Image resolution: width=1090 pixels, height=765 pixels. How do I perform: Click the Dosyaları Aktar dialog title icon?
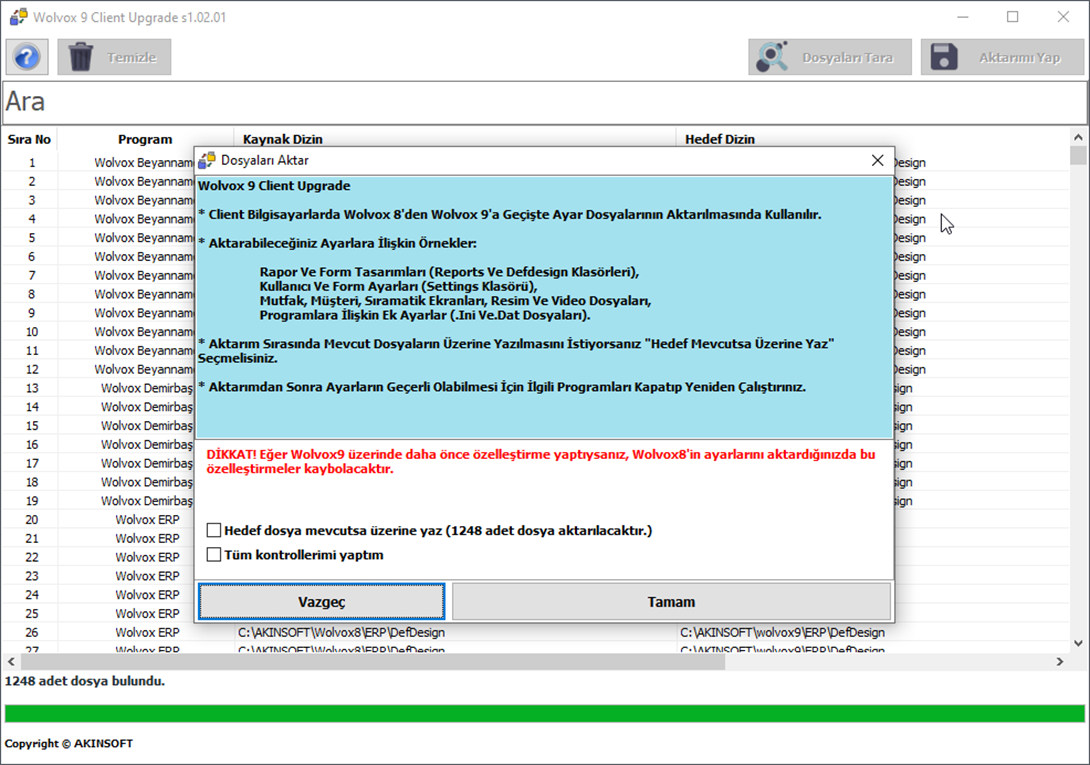(x=206, y=161)
